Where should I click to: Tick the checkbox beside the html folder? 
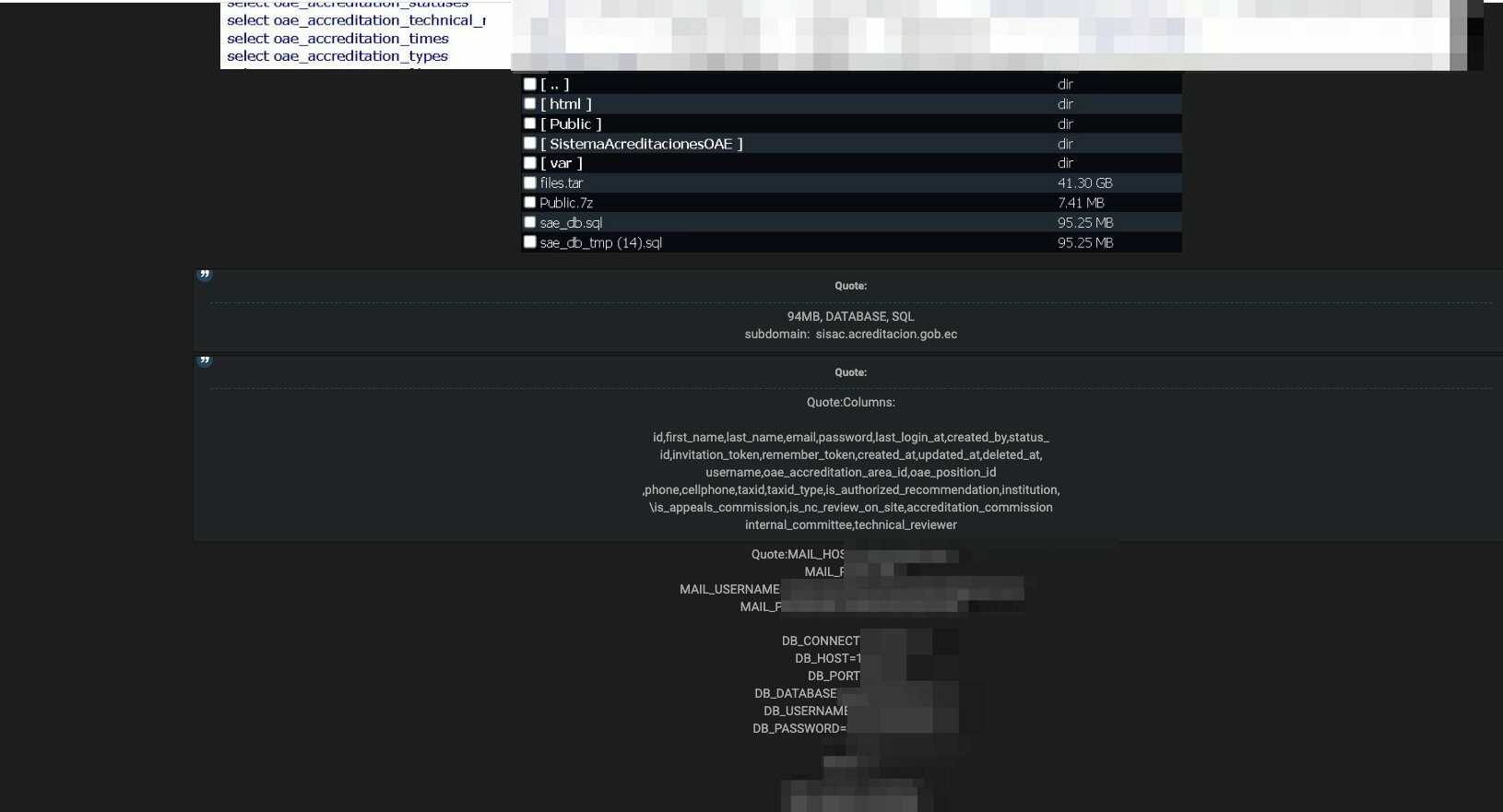coord(529,103)
